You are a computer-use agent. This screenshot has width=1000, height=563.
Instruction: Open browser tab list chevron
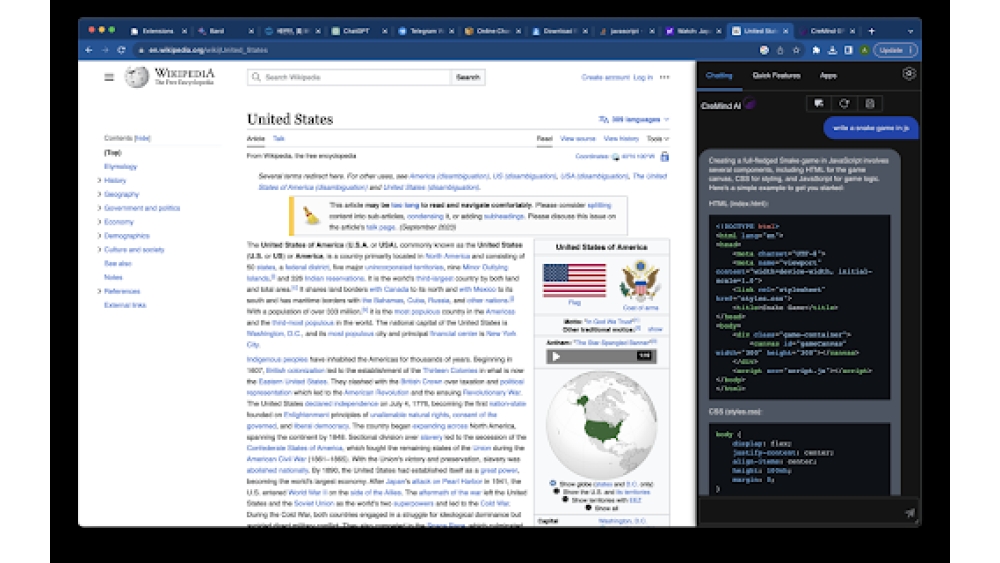(x=910, y=31)
